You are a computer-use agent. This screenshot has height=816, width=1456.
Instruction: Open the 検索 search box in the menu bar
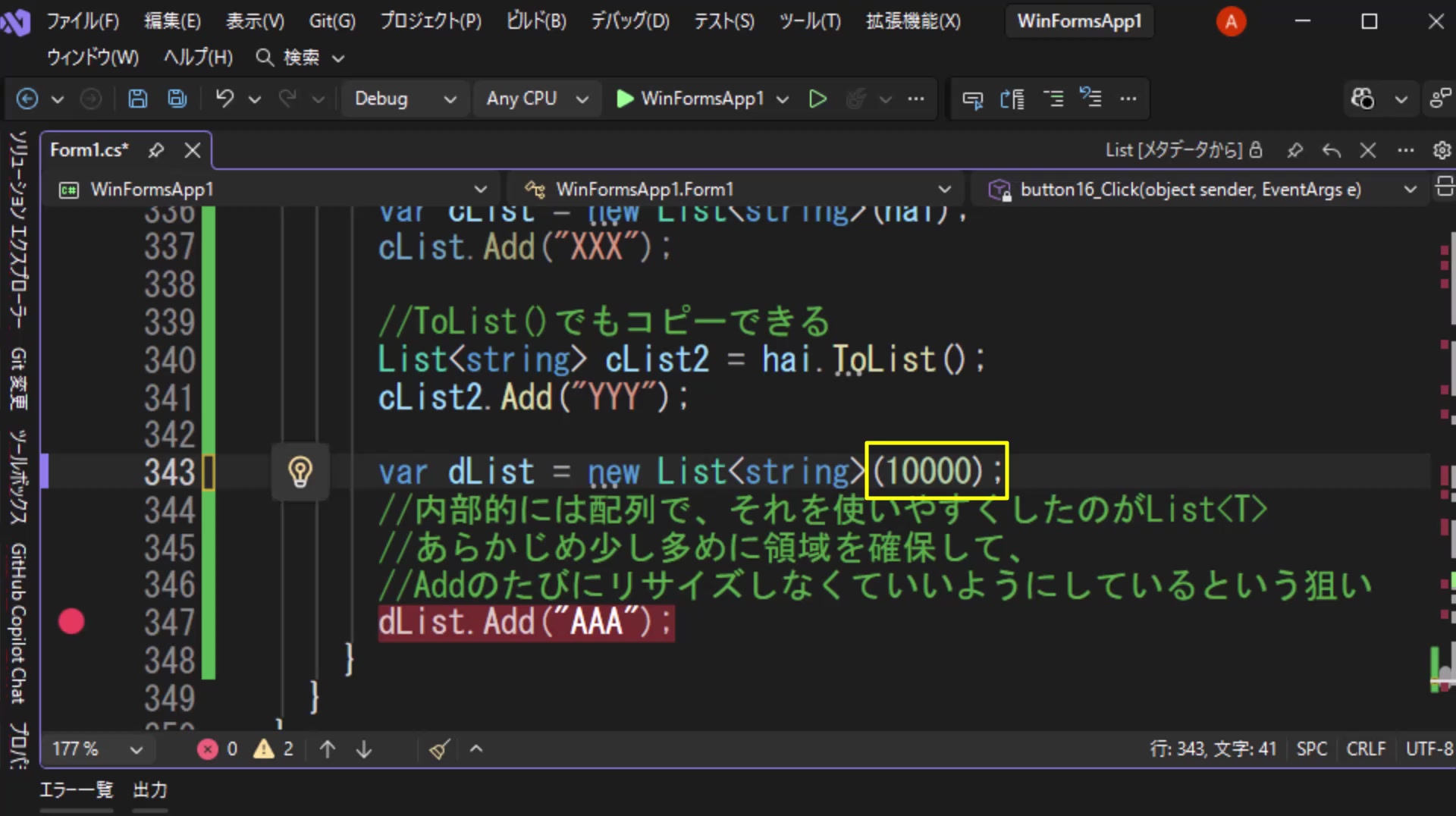tap(300, 58)
